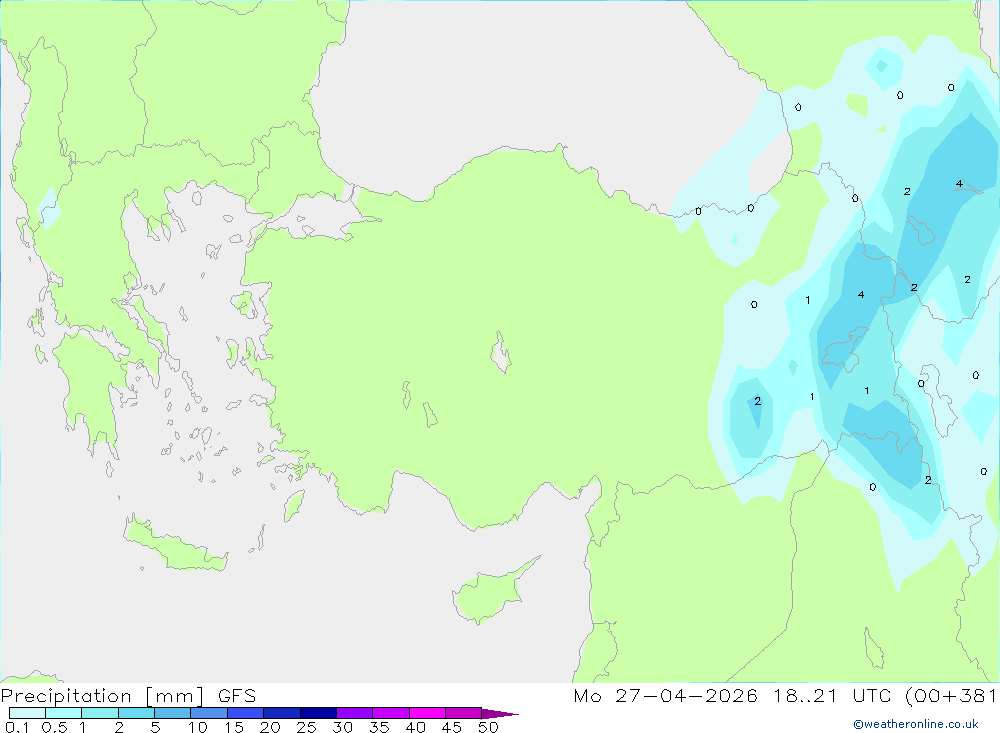Pick the 15–20 mm legend color swatch

coord(246,713)
